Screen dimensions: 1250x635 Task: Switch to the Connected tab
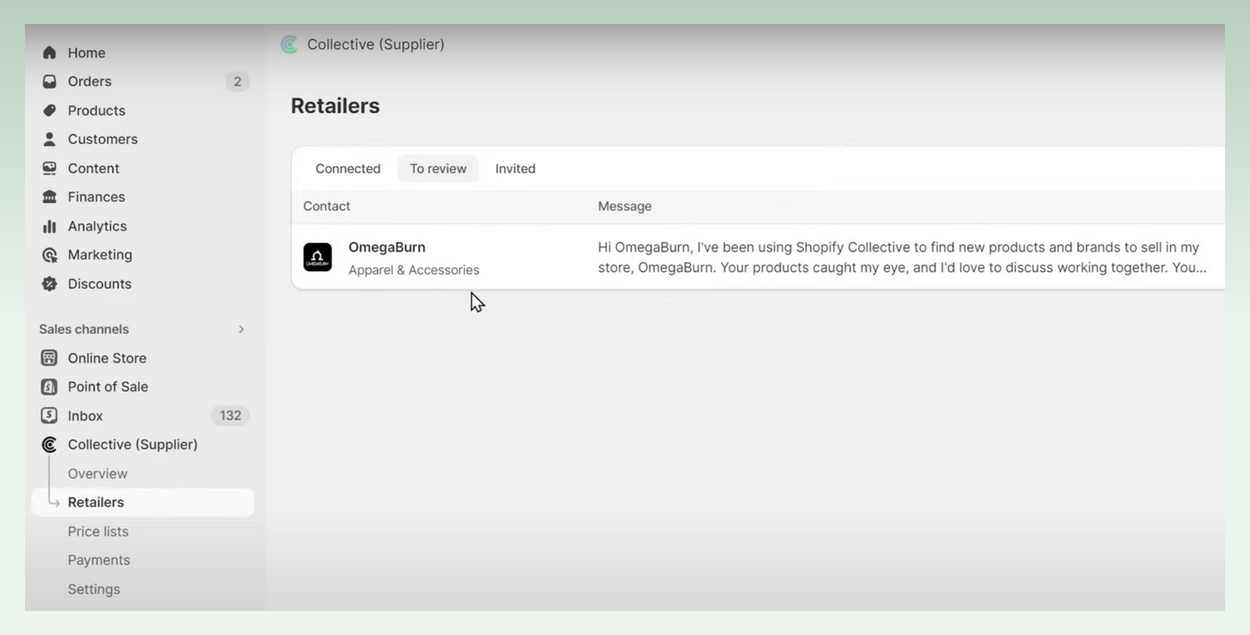347,168
